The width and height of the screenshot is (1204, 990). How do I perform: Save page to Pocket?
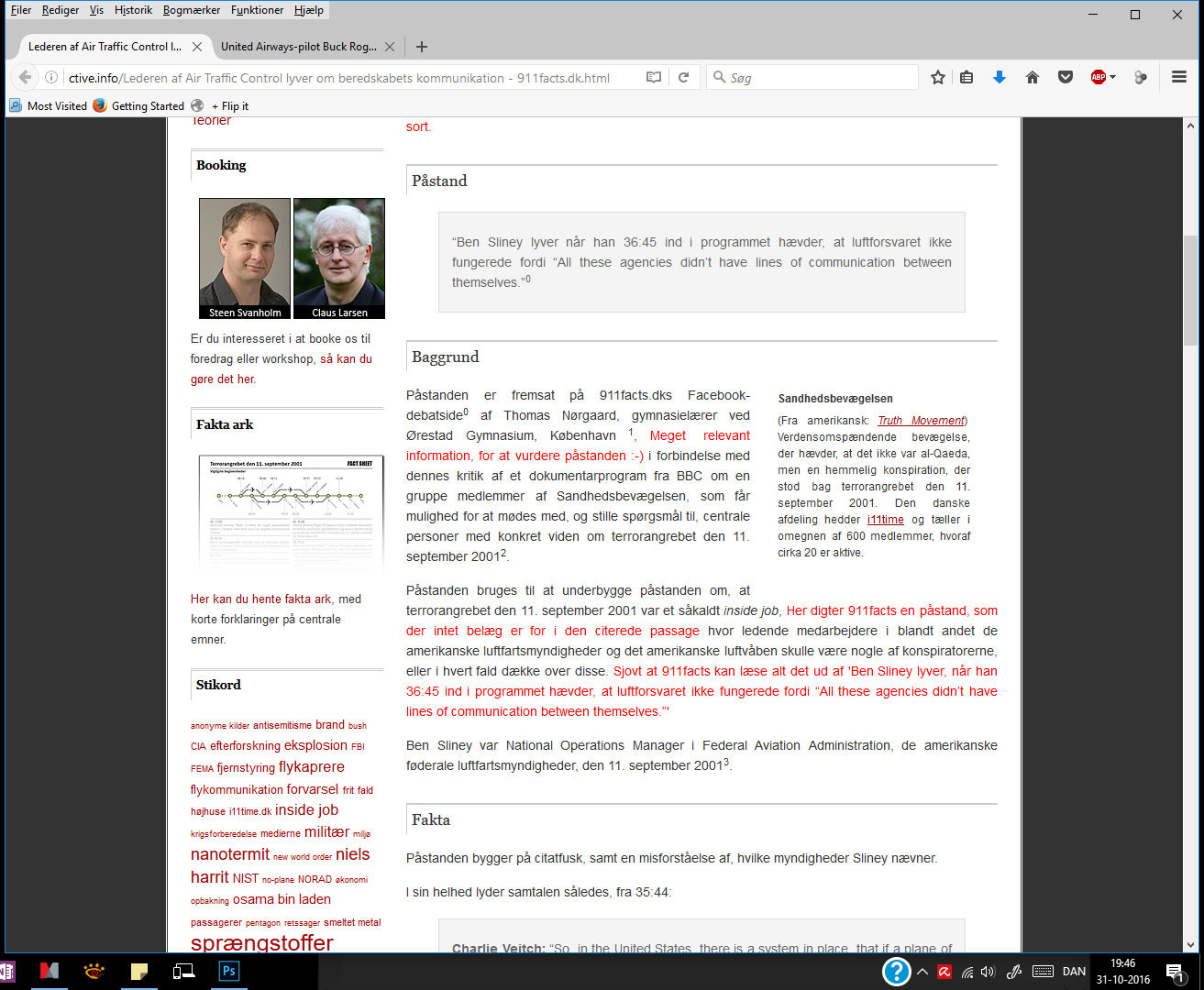pyautogui.click(x=1066, y=78)
